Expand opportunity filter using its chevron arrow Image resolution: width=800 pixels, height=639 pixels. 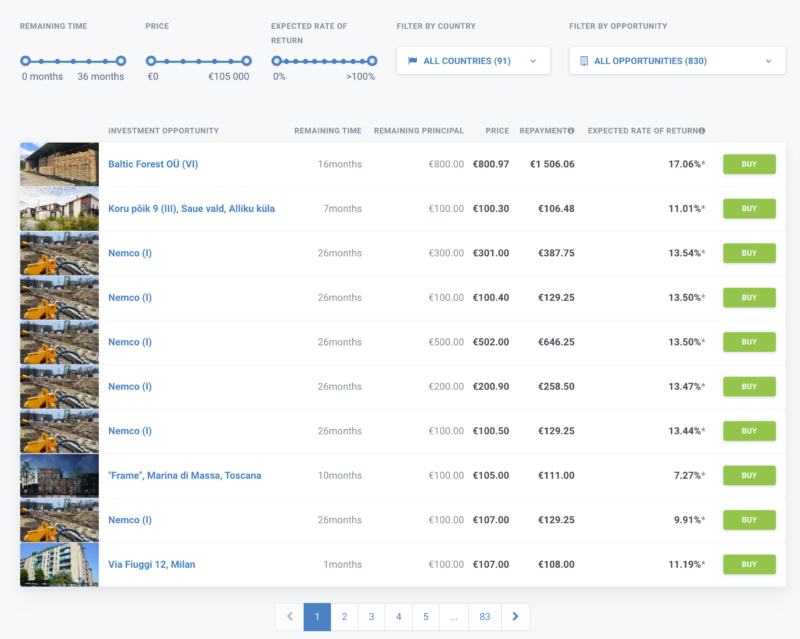(x=768, y=61)
